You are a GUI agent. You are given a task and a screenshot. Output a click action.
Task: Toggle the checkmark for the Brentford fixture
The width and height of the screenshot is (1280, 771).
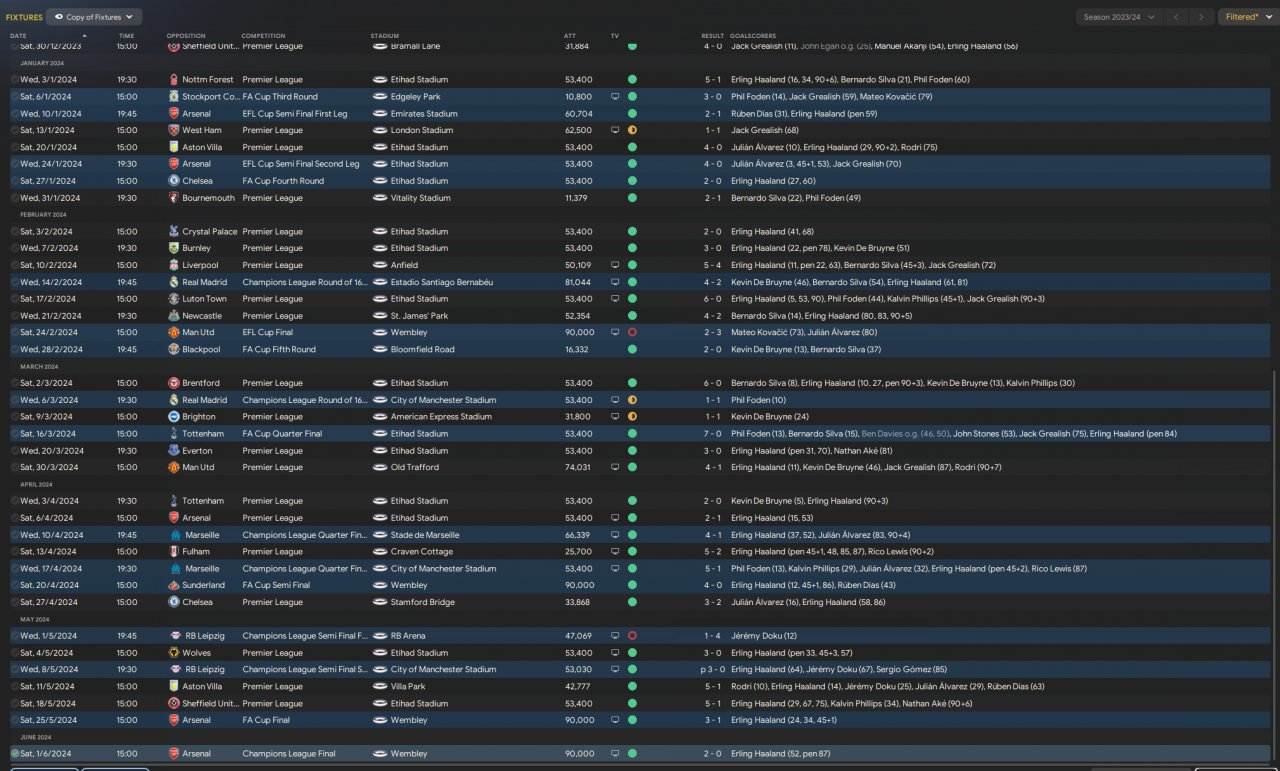click(x=15, y=383)
